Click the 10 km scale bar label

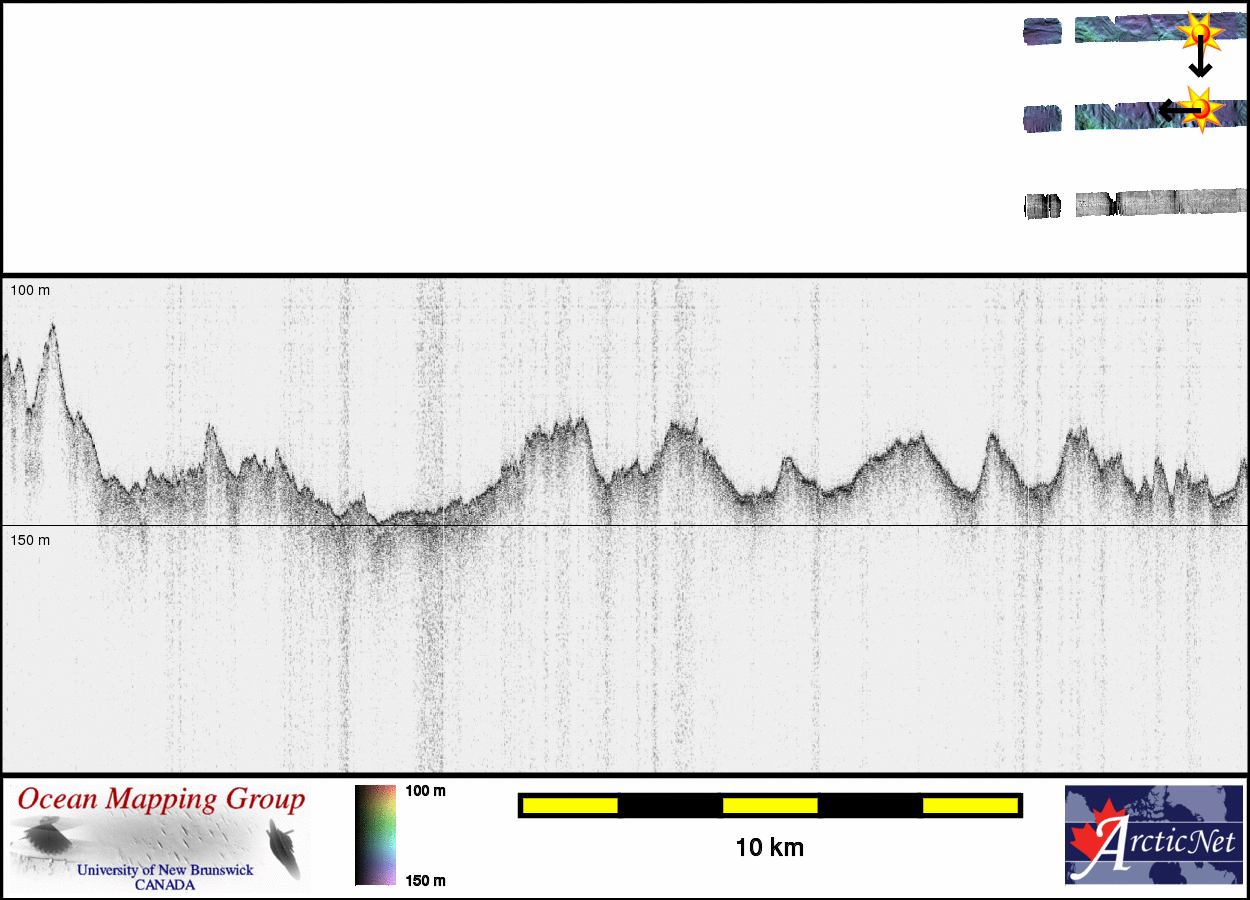pos(769,848)
